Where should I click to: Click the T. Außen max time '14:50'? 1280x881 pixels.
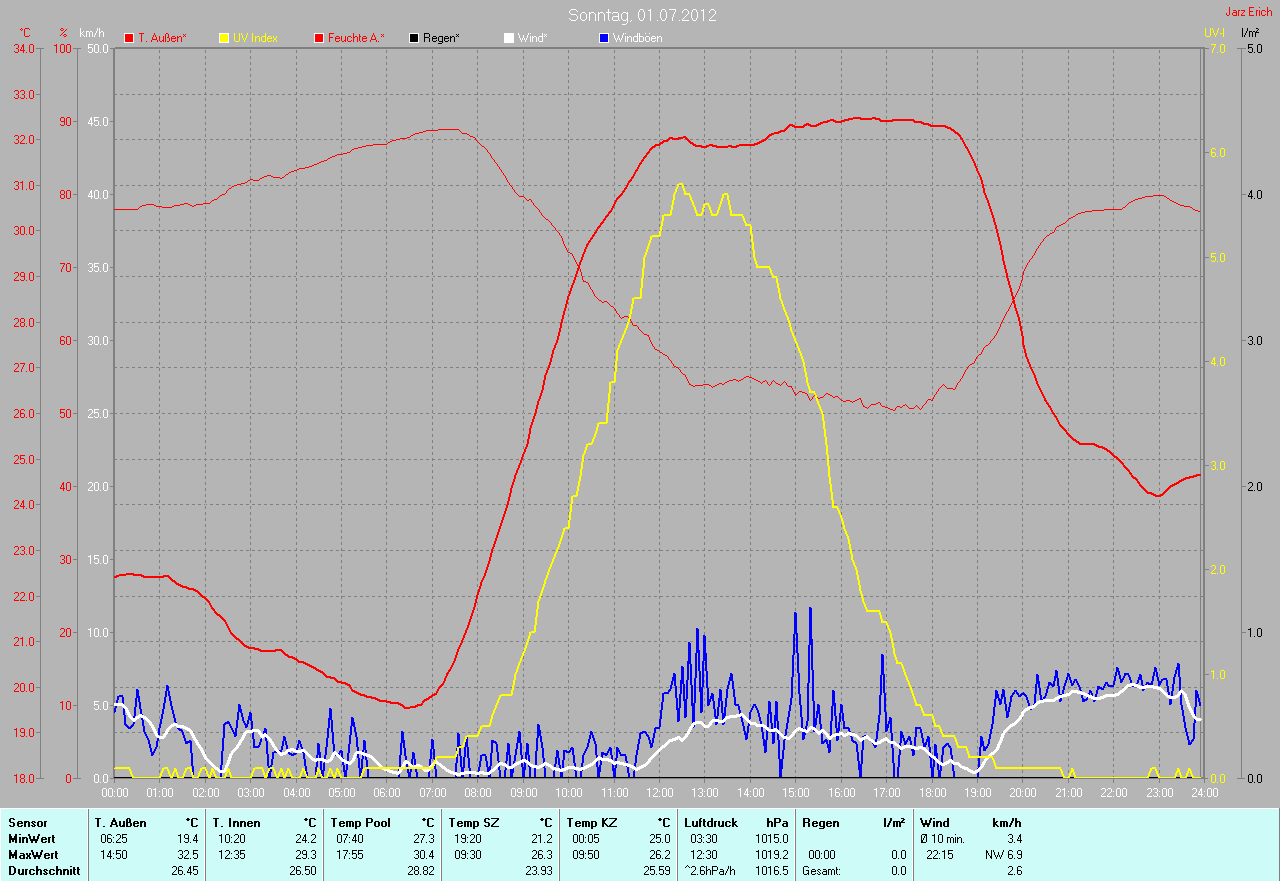pos(113,855)
